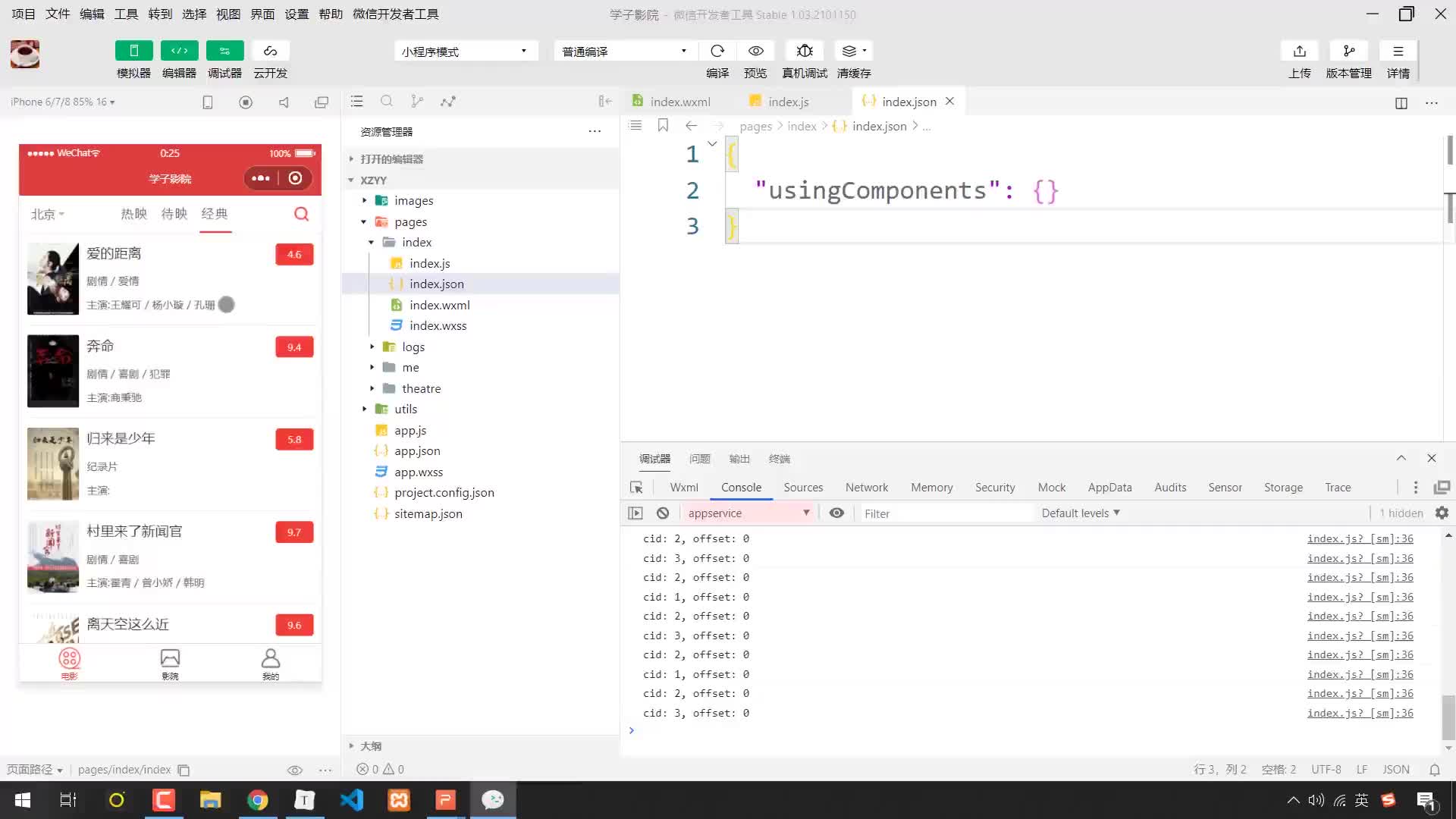
Task: Open index.wxss file in tree
Action: 438,325
